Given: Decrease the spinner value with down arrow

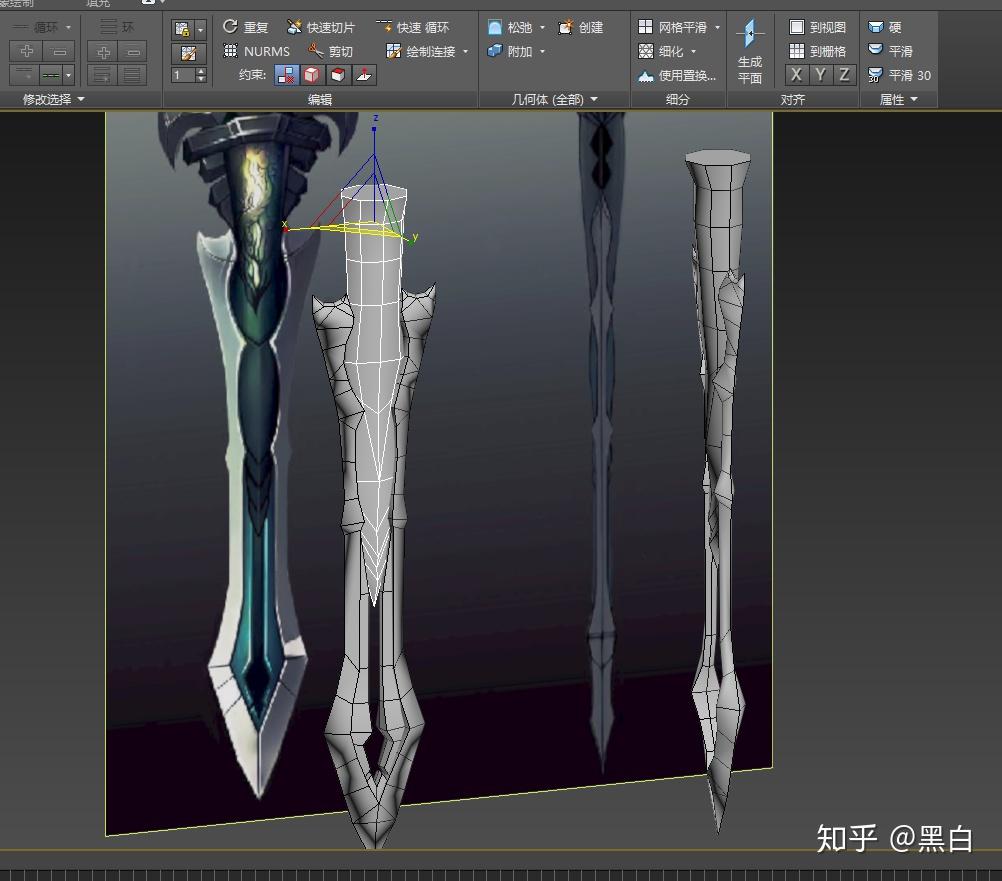Looking at the screenshot, I should (201, 79).
